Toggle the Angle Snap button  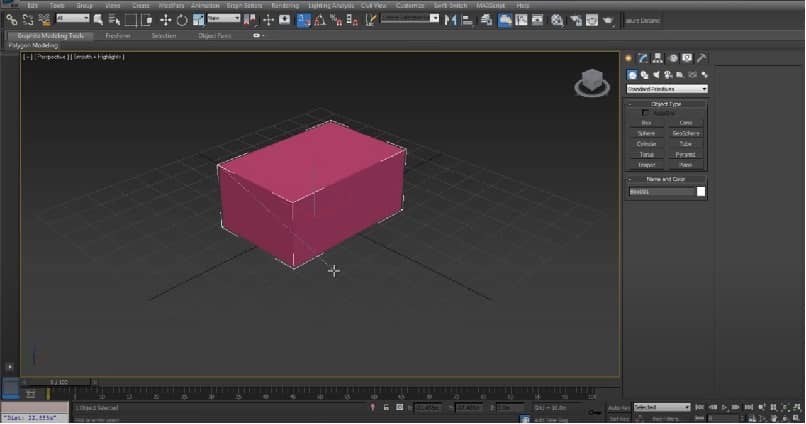click(319, 20)
